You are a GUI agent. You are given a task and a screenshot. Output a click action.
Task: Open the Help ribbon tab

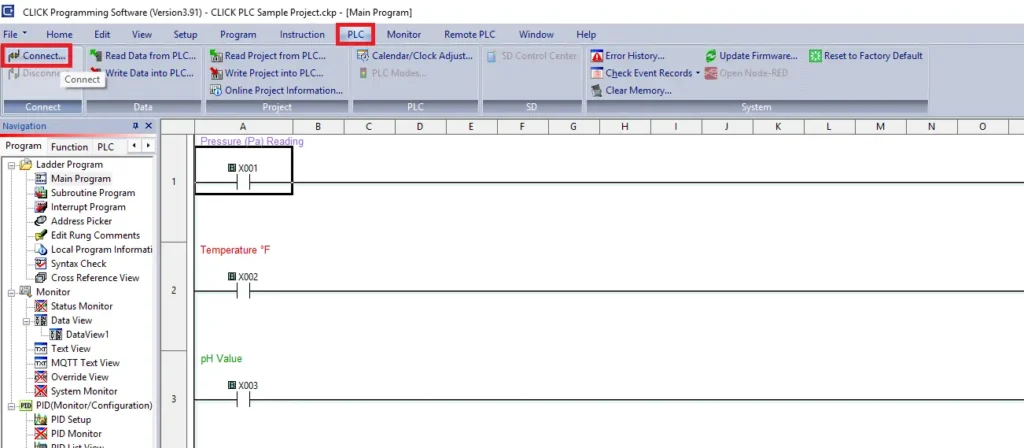point(586,35)
